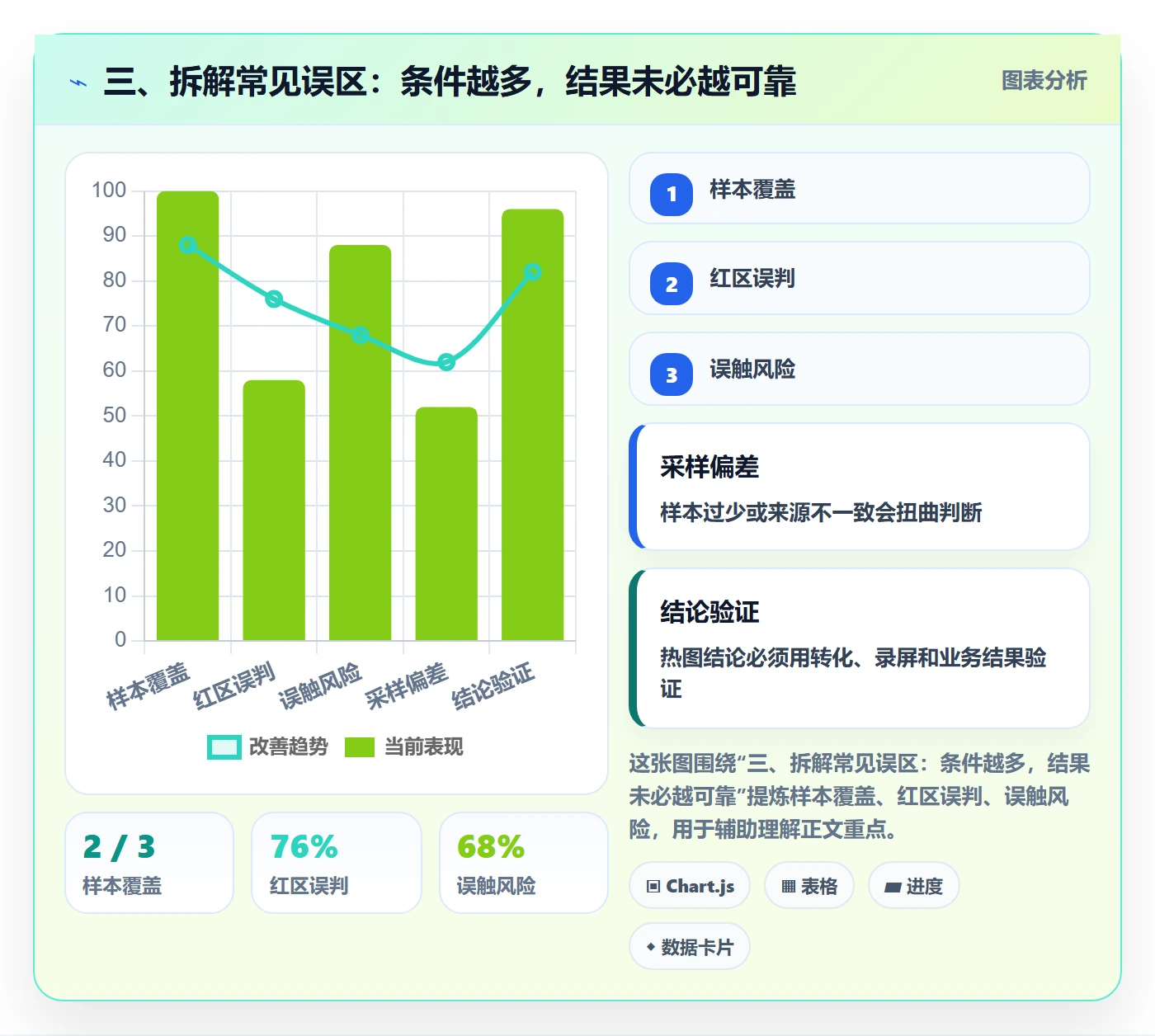Click the x-axis label 采样偏差
Screen dimensions: 1155x1036
point(407,685)
